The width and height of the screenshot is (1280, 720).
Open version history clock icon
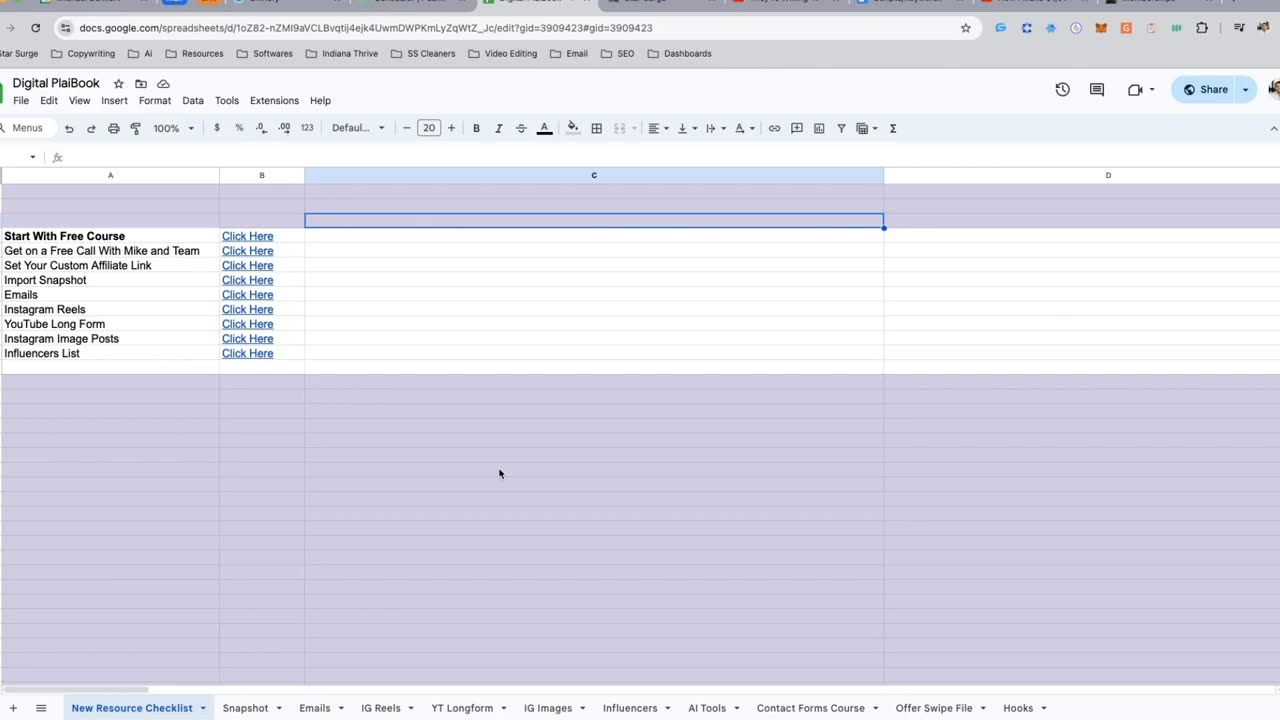coord(1062,89)
